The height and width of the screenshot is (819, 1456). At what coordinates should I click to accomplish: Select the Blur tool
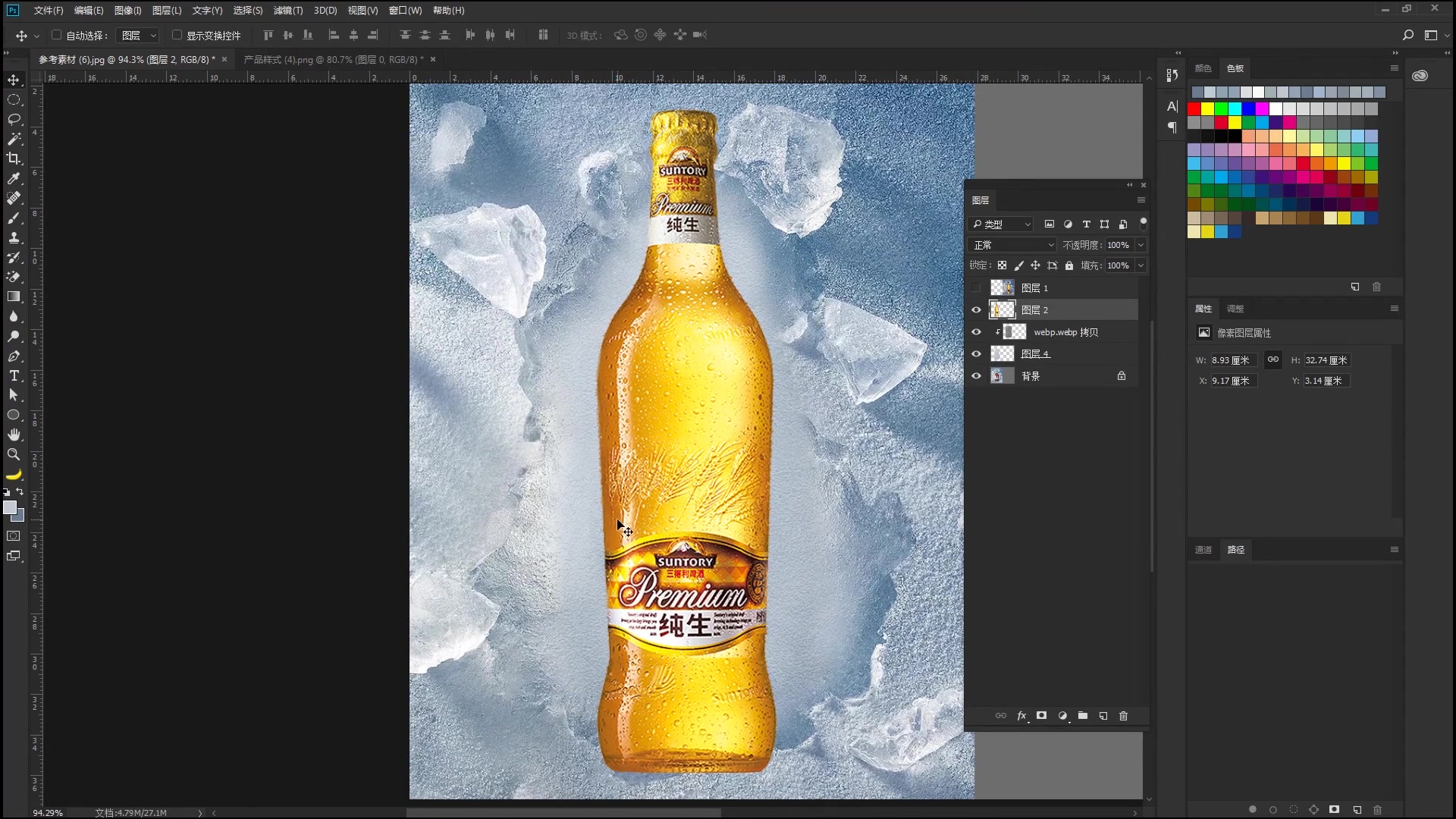point(14,316)
